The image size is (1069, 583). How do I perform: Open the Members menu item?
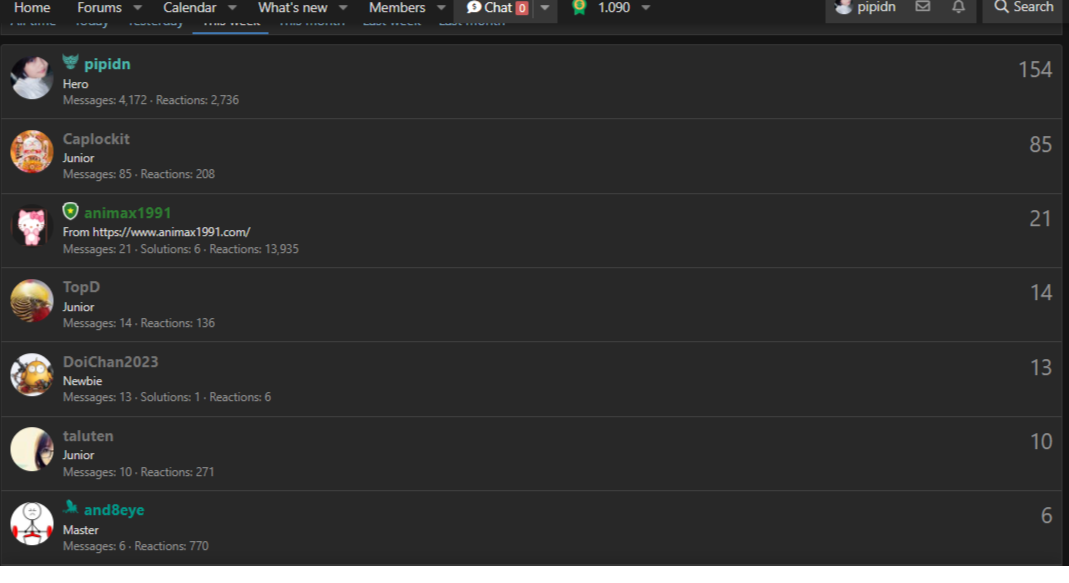(x=397, y=8)
